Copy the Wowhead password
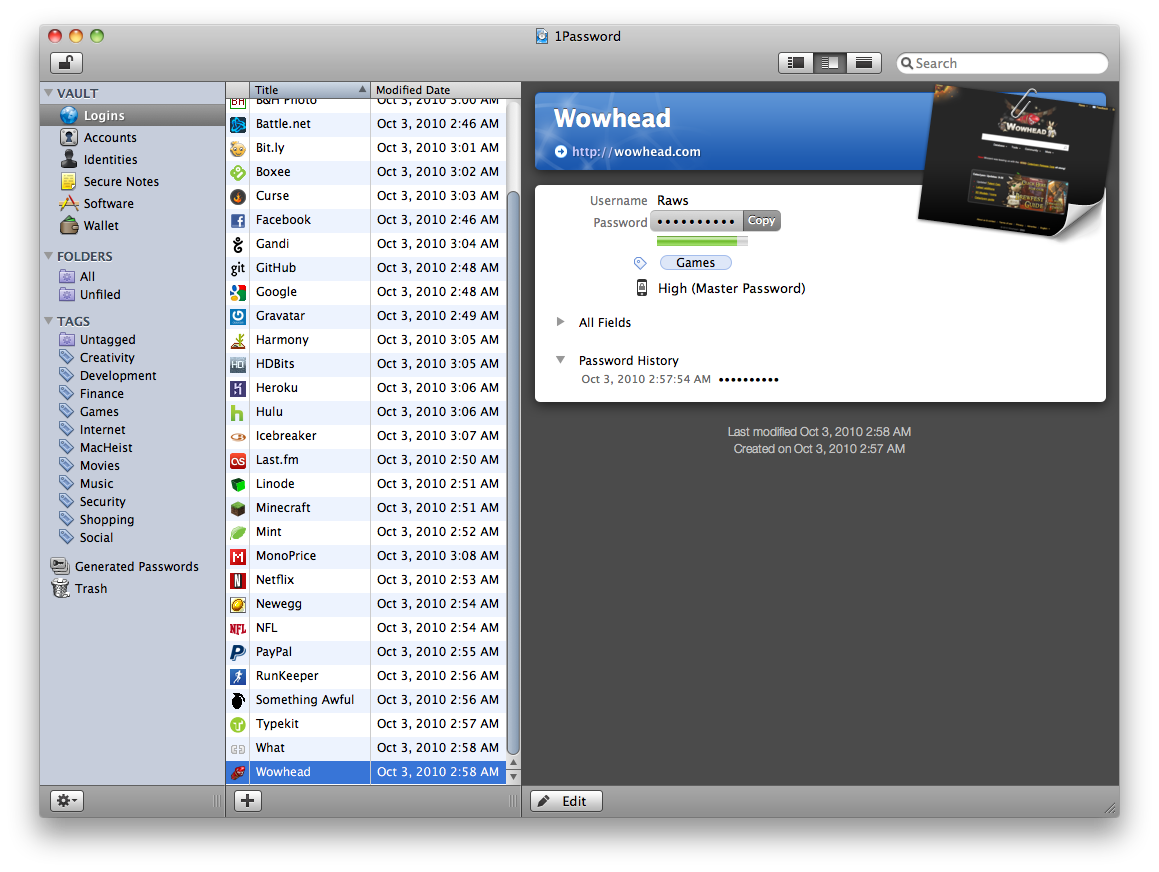This screenshot has height=872, width=1159. (761, 221)
